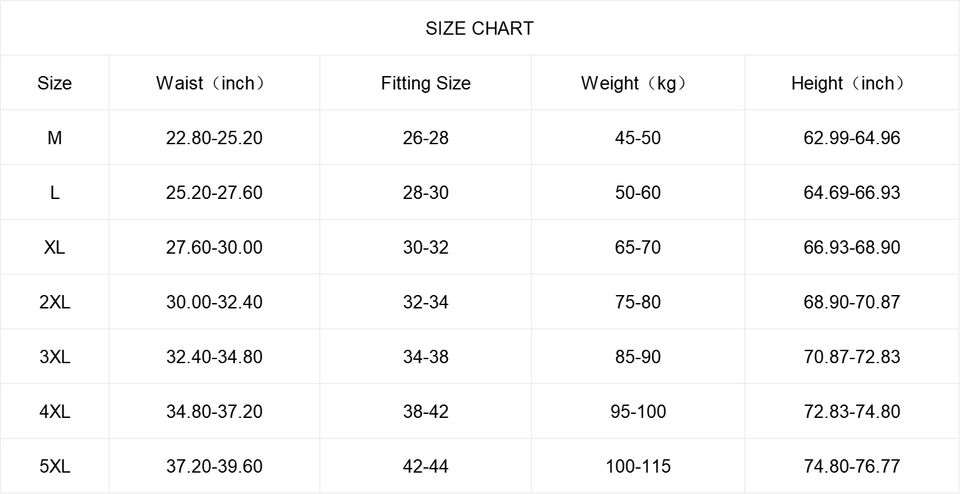Click waist value 22.80-25.20
This screenshot has height=494, width=960.
click(214, 138)
